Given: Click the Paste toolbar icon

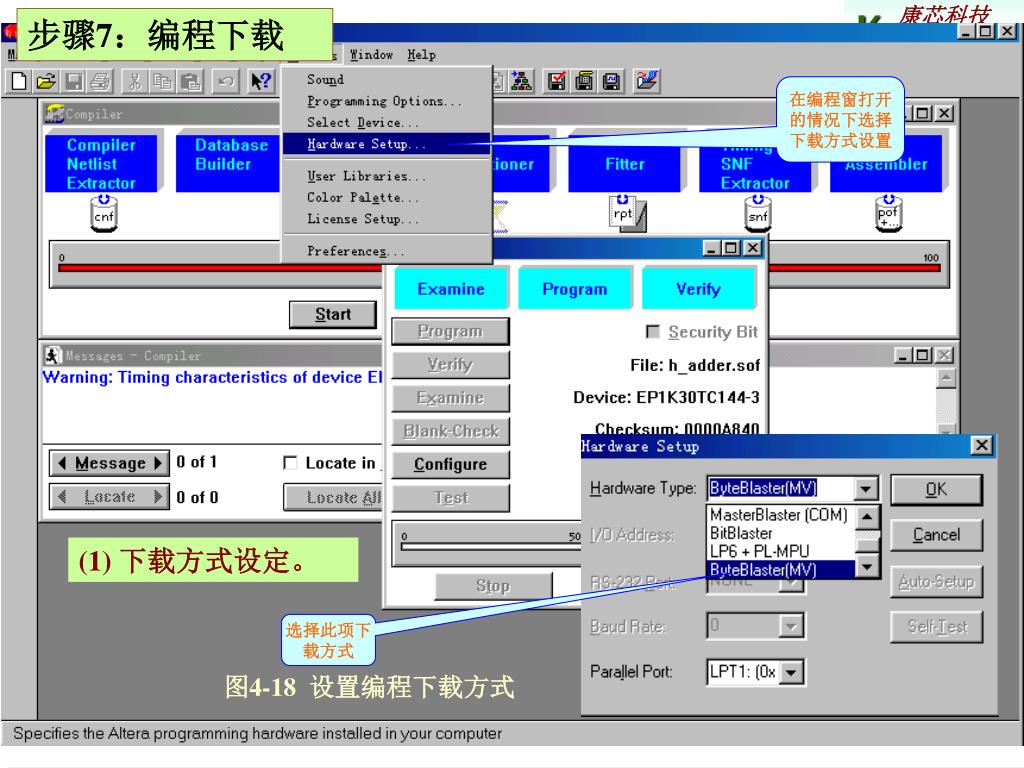Looking at the screenshot, I should pos(190,82).
